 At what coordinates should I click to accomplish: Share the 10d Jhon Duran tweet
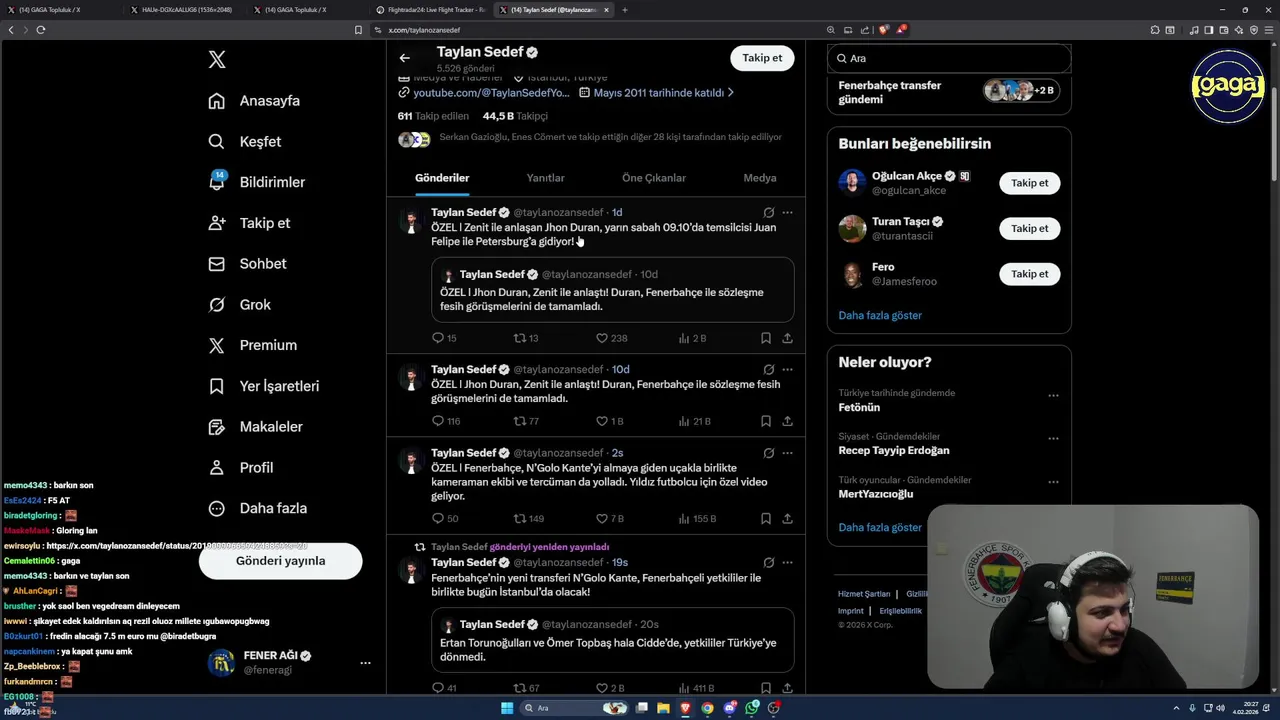tap(788, 421)
